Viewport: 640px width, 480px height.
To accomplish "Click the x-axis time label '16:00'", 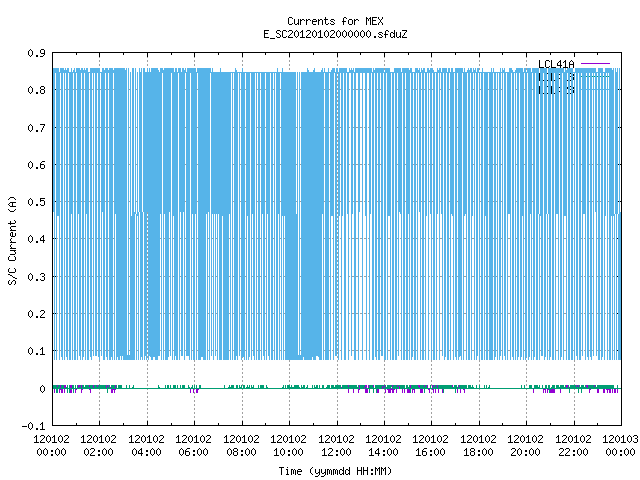I will (x=430, y=452).
